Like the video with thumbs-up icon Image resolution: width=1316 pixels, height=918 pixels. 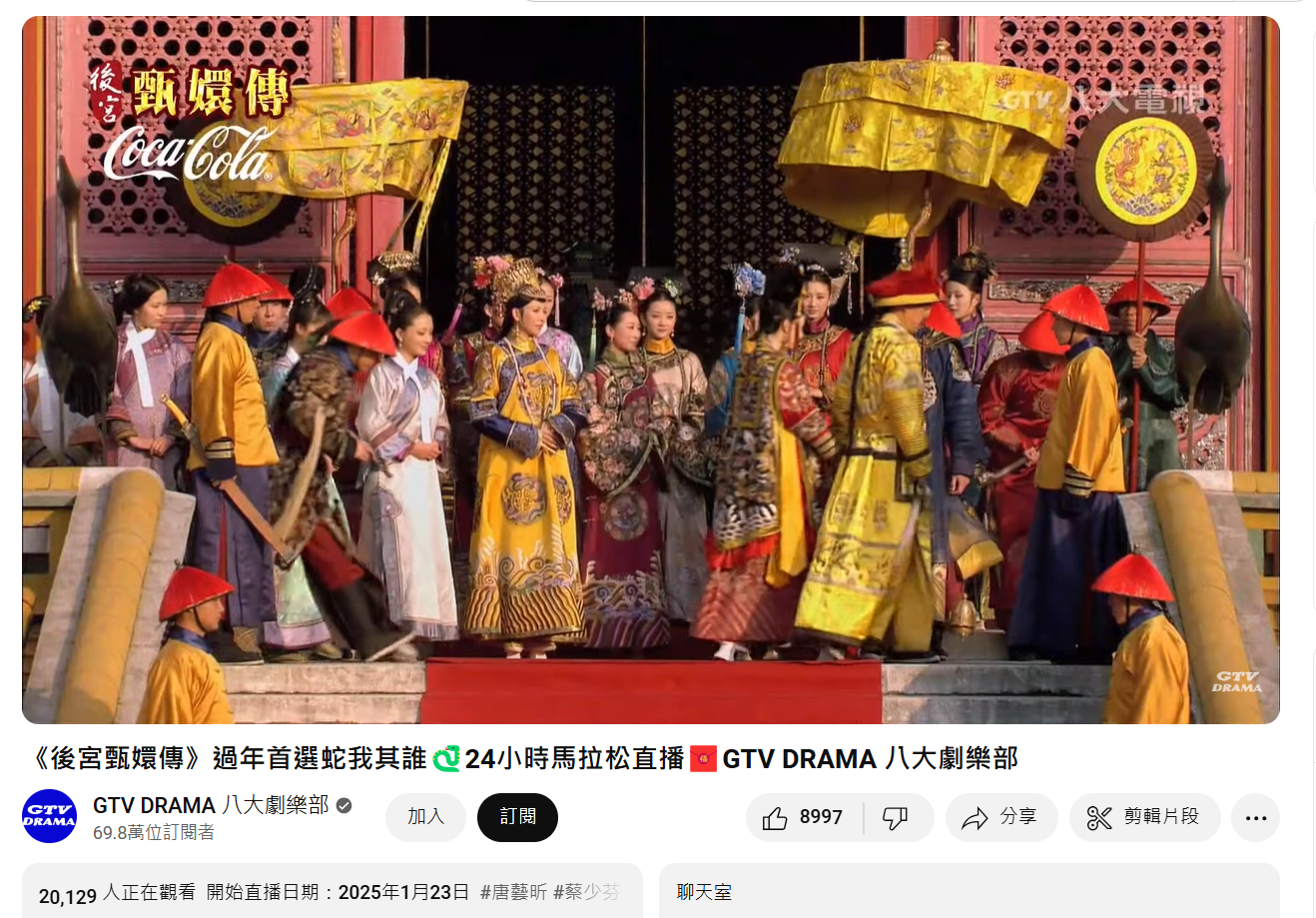775,818
